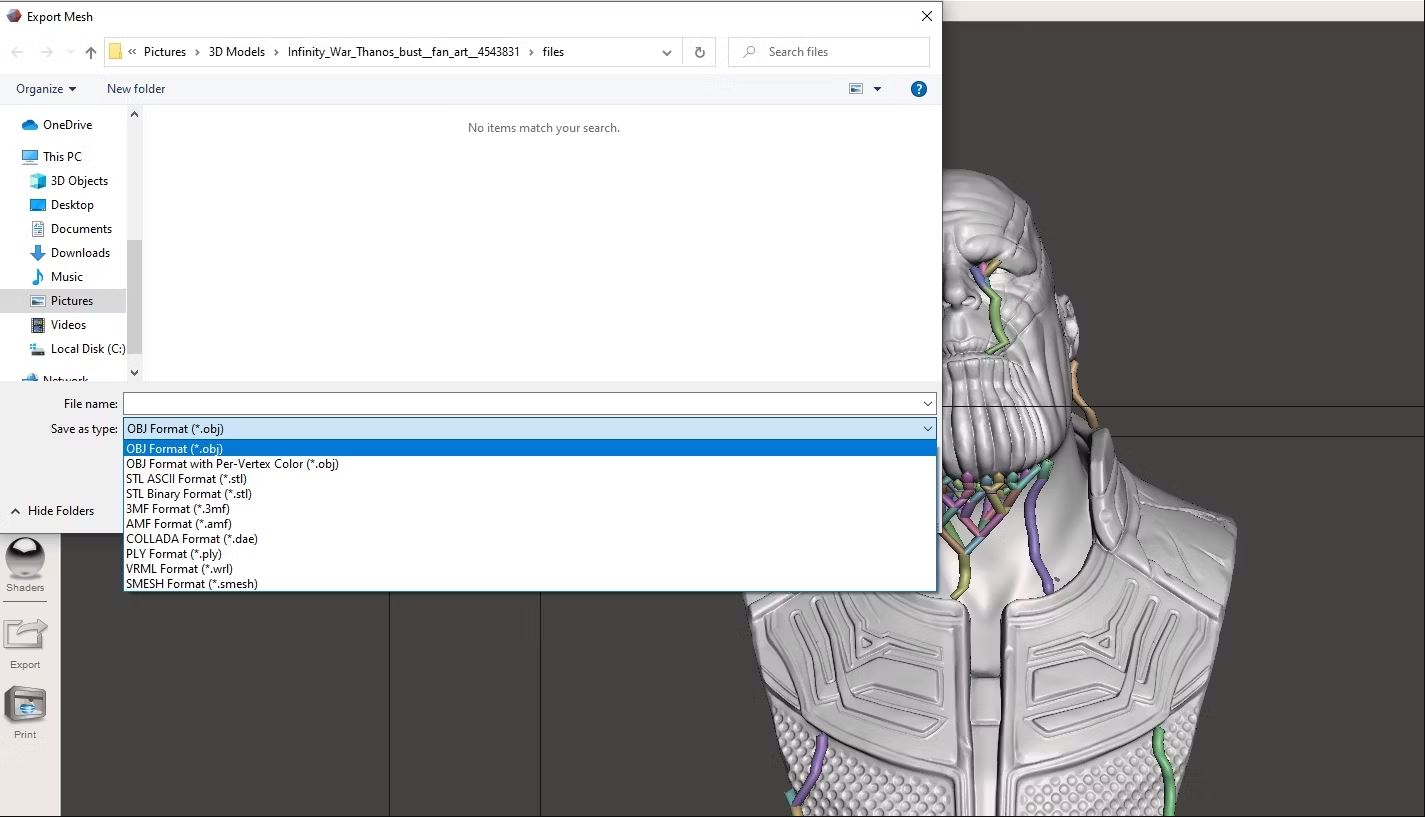Image resolution: width=1425 pixels, height=817 pixels.
Task: Click the Search files box
Action: tap(829, 52)
